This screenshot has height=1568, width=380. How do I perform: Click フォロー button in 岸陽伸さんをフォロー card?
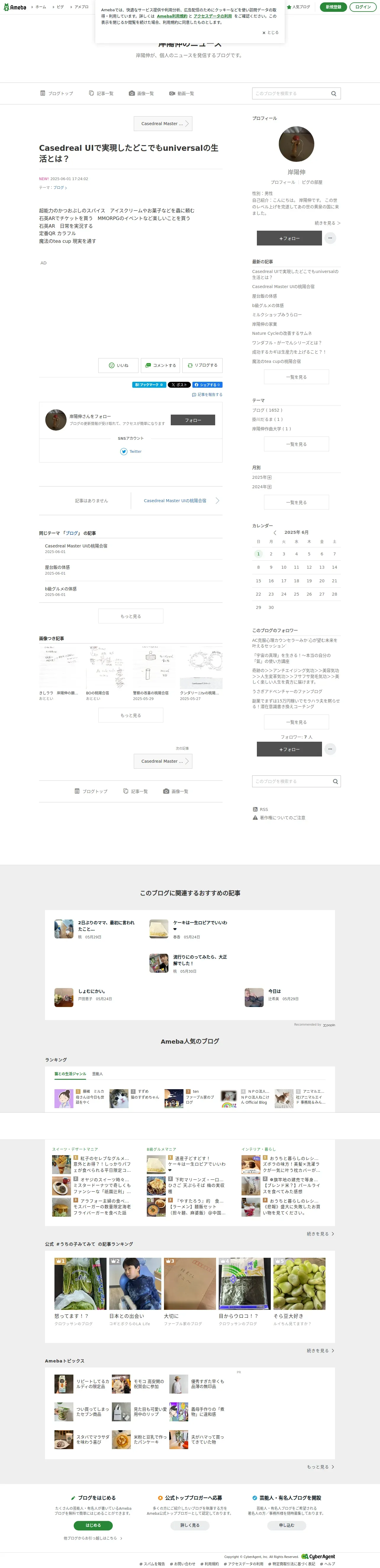coord(192,420)
